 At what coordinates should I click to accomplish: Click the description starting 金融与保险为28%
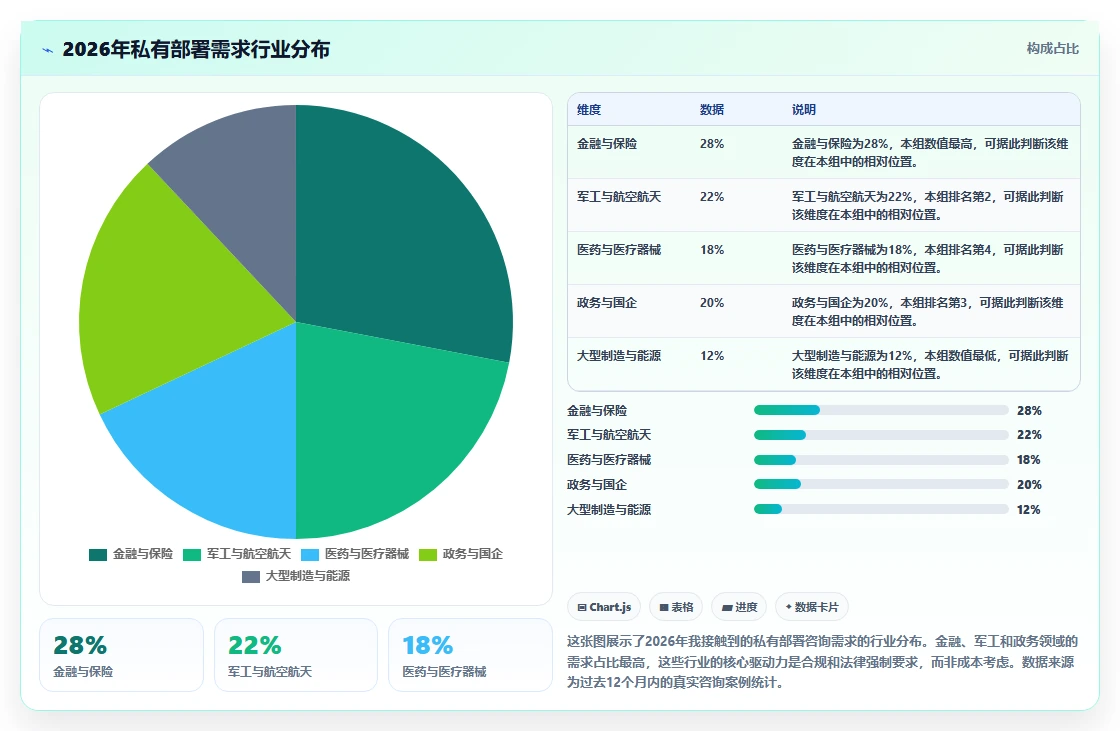click(930, 152)
